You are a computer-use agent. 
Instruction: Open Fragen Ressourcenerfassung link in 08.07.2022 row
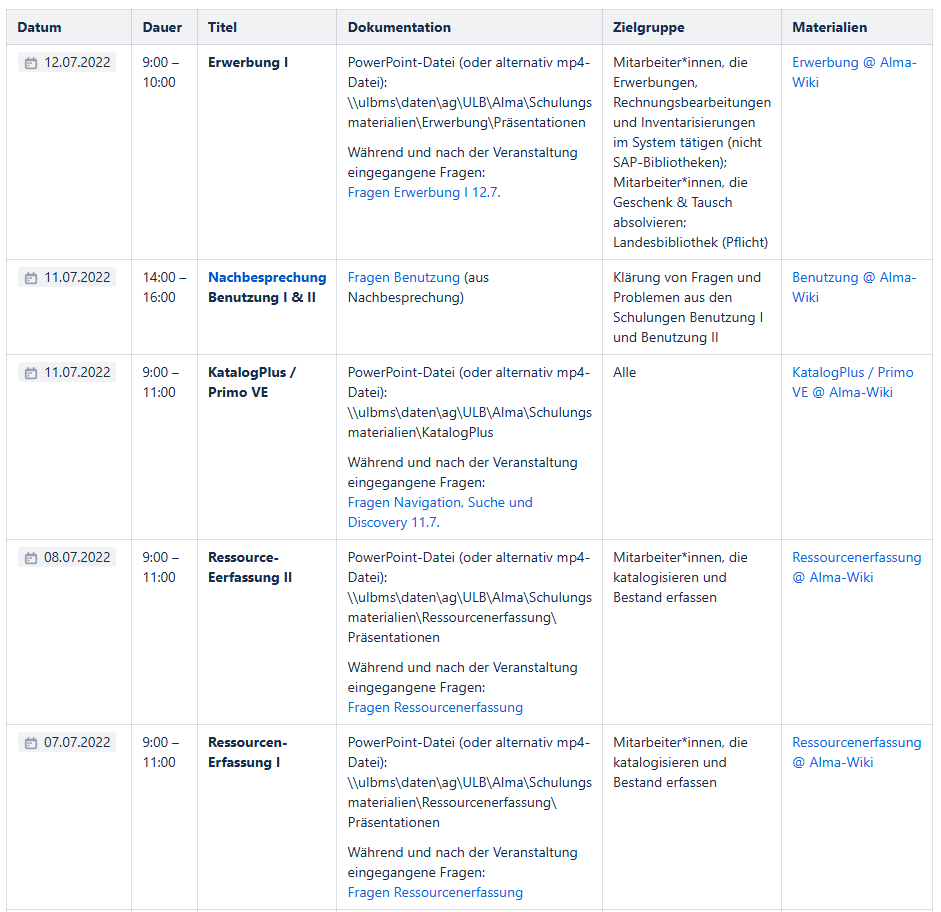coord(435,707)
